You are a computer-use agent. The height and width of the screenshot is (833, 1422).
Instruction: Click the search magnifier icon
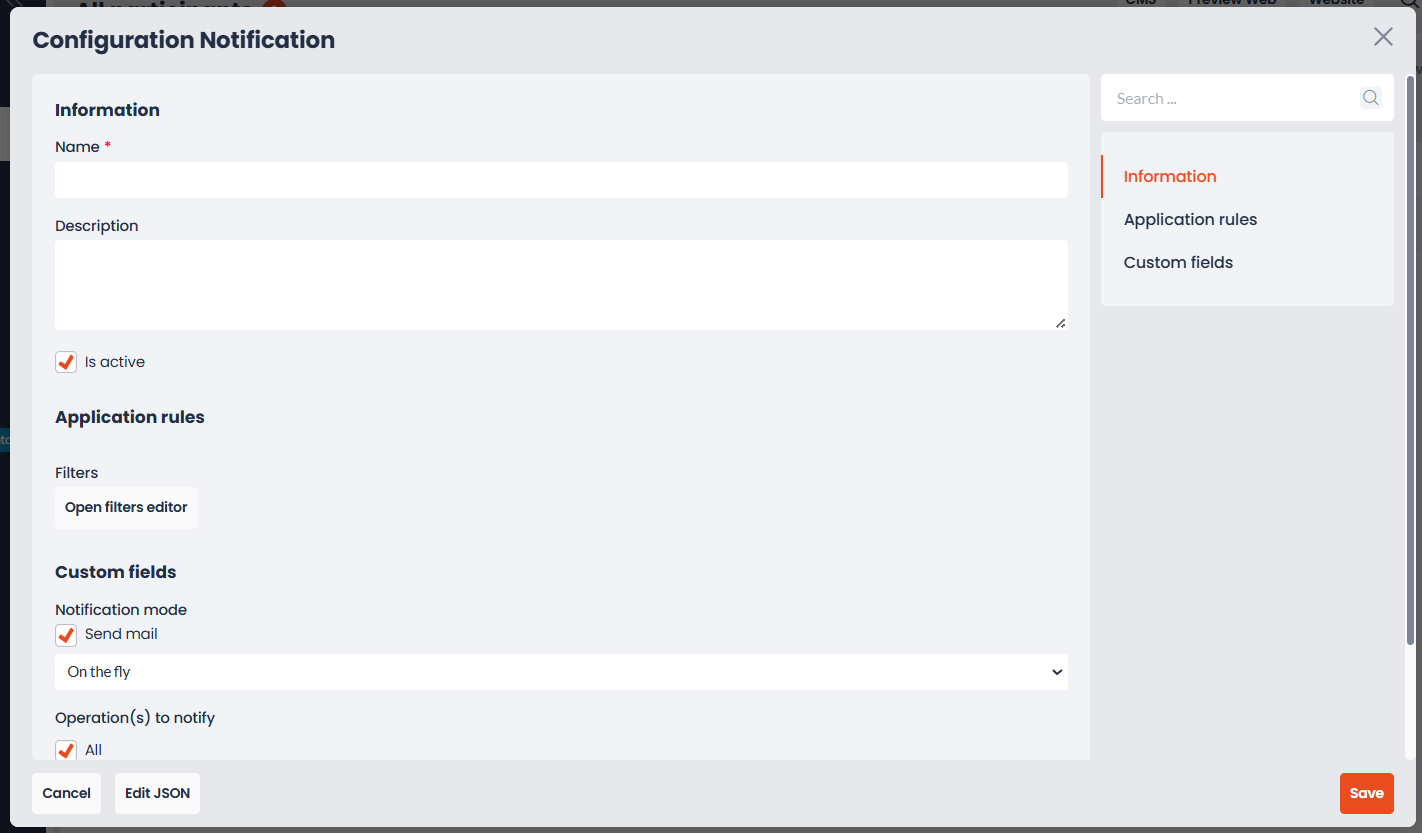[x=1370, y=98]
